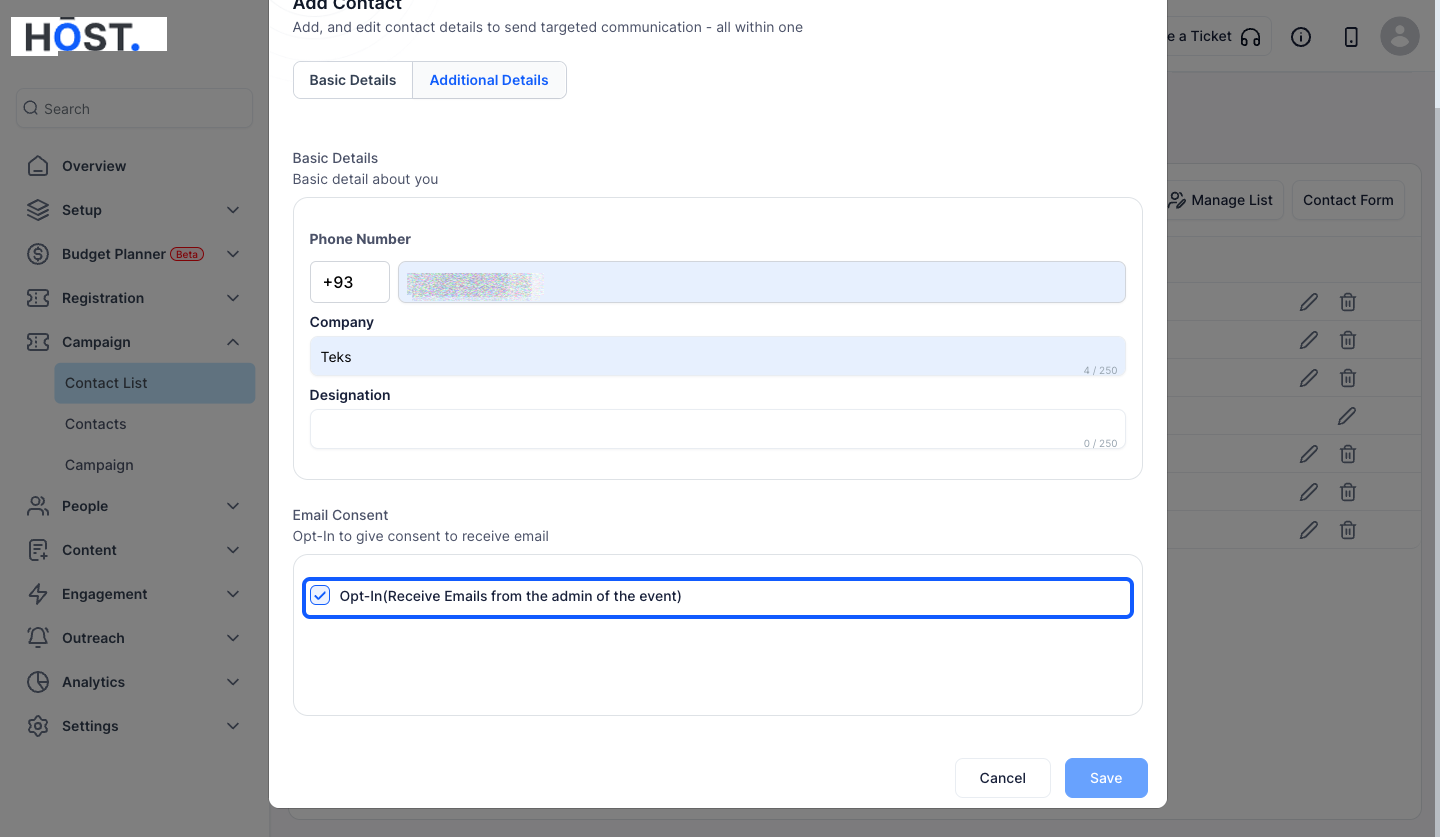
Task: Expand the Settings chevron
Action: (233, 726)
